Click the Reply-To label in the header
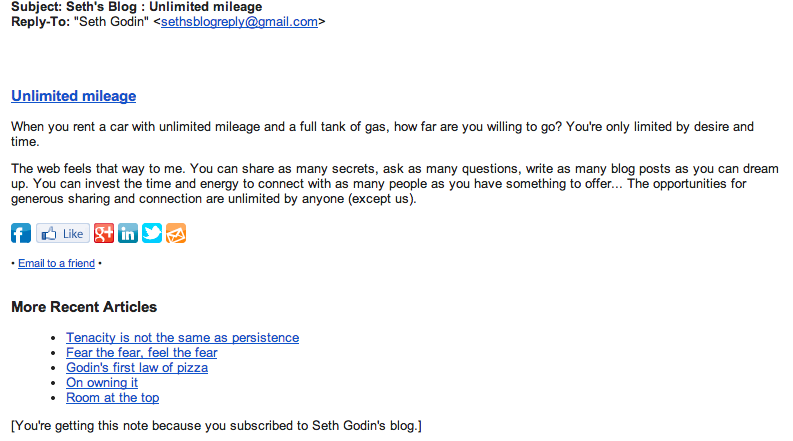The width and height of the screenshot is (793, 441). [40, 22]
